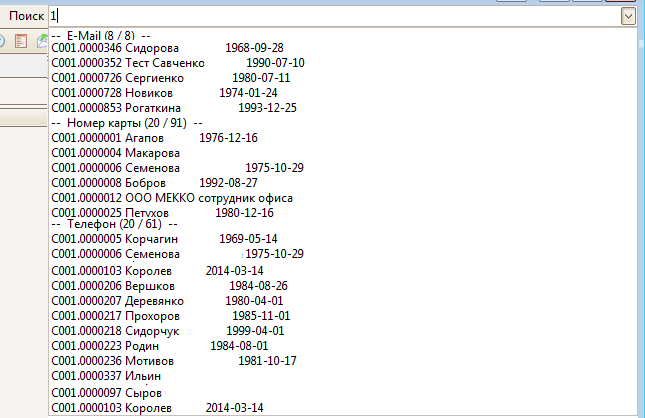Pick the C001.0000004 Макарова entry

[x=115, y=153]
